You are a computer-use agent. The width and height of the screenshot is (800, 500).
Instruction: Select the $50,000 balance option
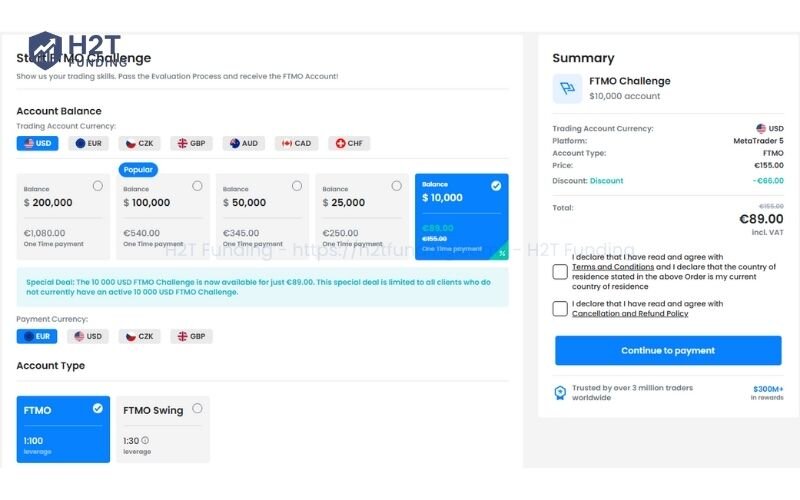pos(262,217)
